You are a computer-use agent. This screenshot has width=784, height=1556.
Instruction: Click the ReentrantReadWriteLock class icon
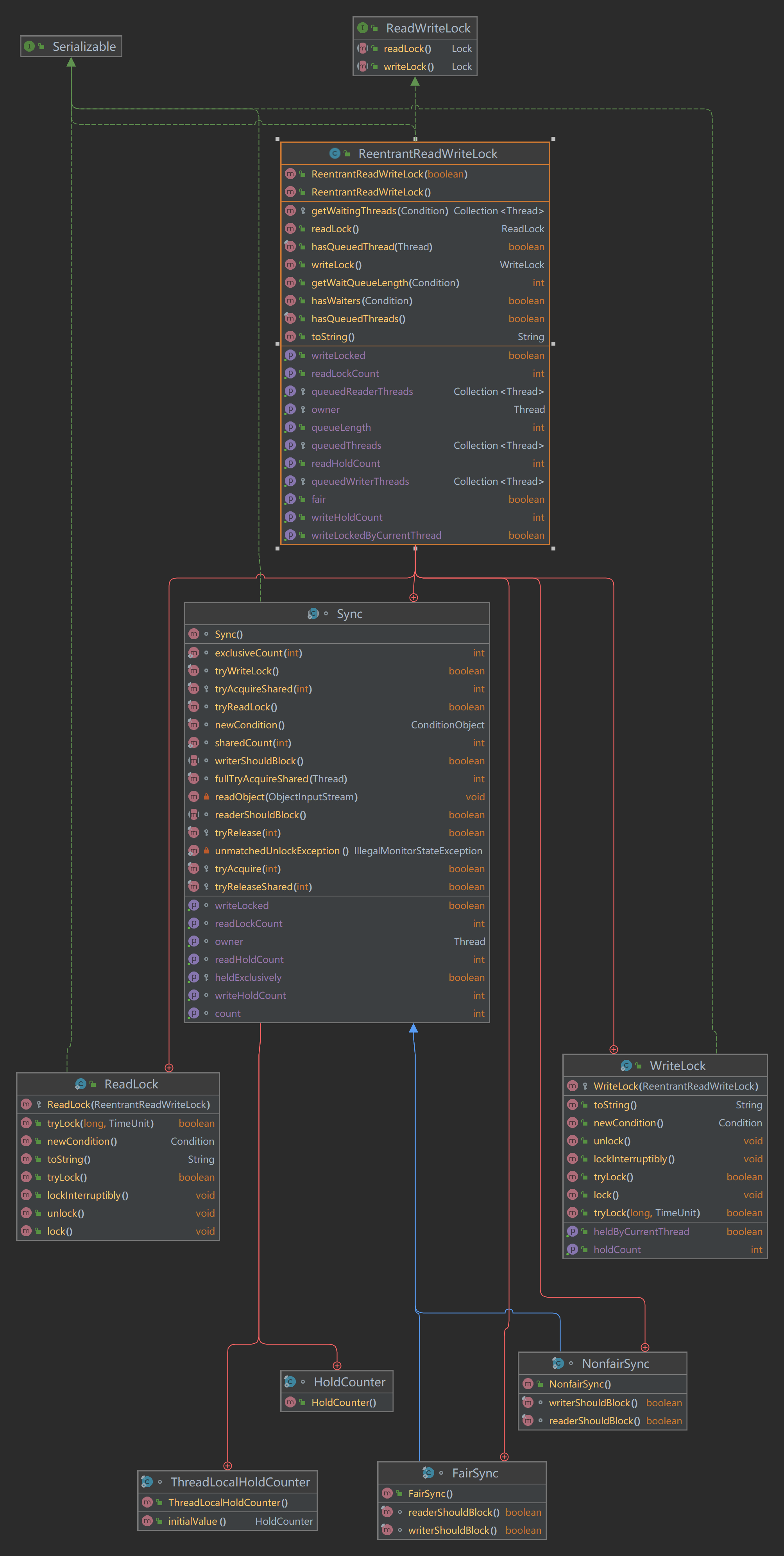tap(335, 153)
